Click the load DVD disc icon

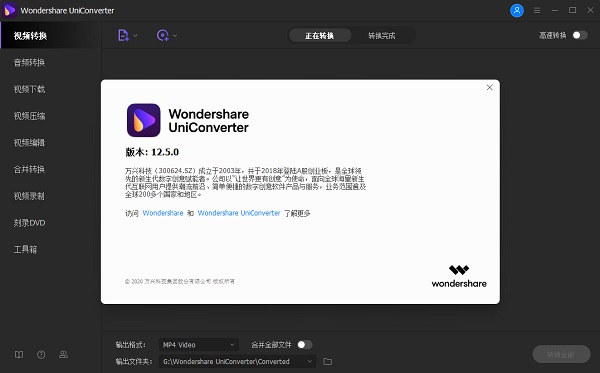click(163, 35)
